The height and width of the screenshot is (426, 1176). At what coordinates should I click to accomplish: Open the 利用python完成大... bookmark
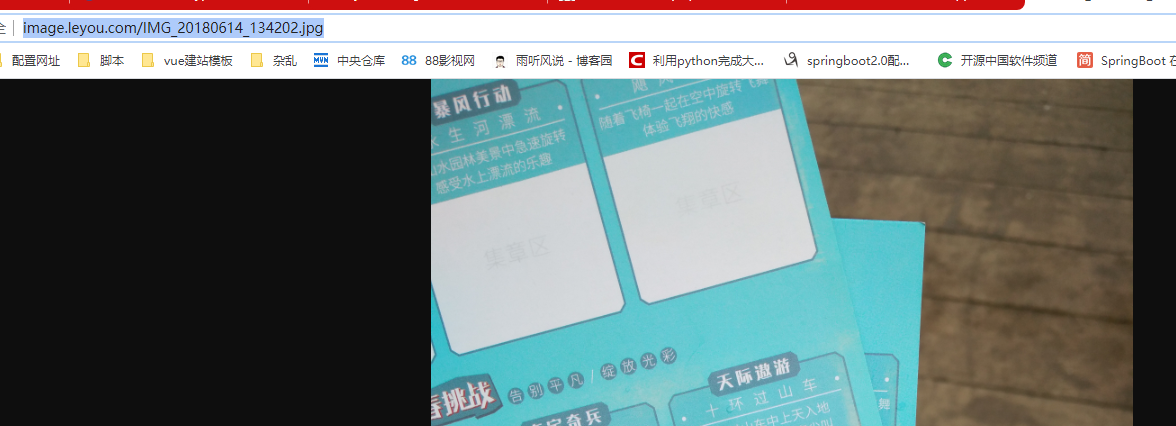click(697, 61)
